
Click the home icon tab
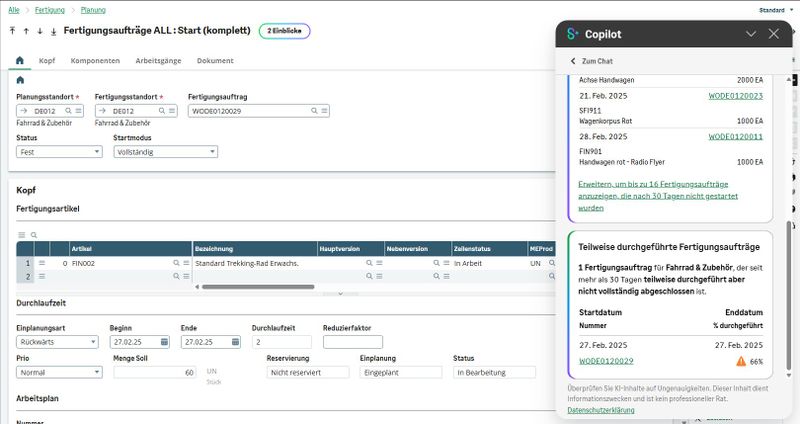click(x=20, y=60)
